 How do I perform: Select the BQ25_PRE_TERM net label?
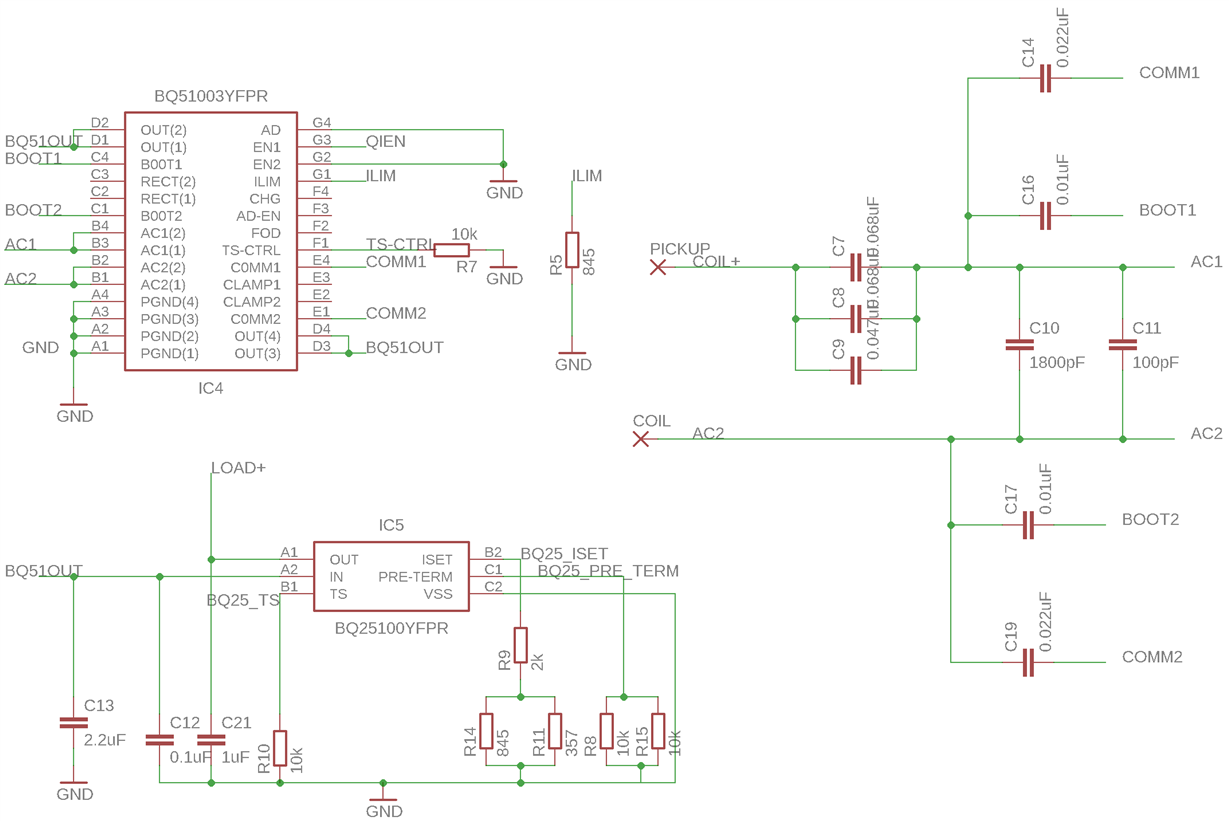608,571
